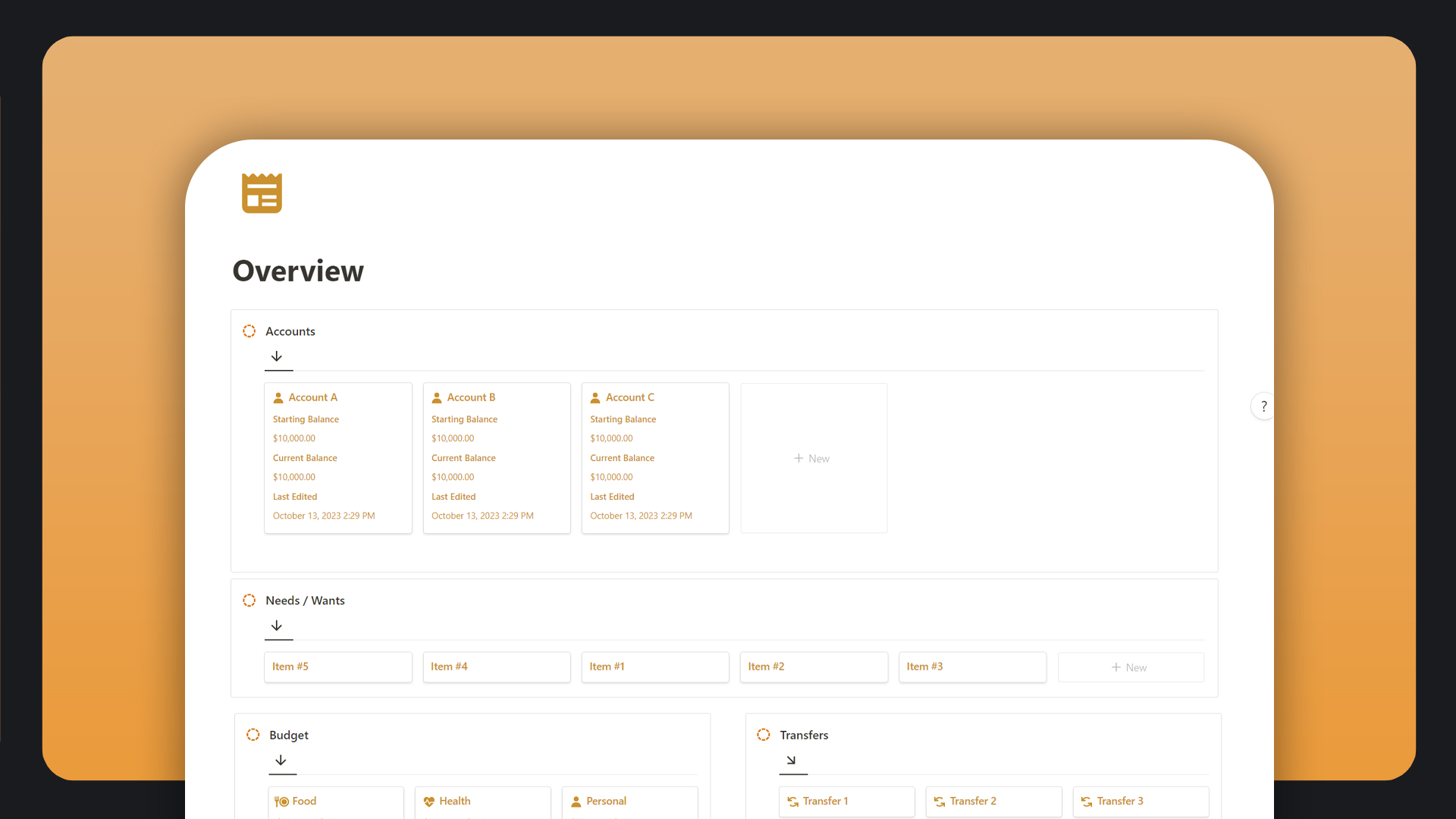Add a new account with + New card
Image resolution: width=1456 pixels, height=819 pixels.
pyautogui.click(x=812, y=459)
